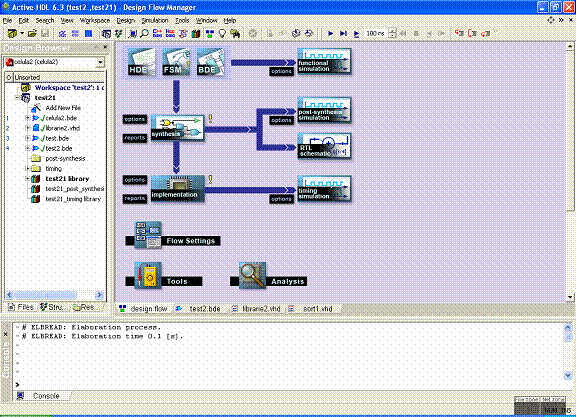Expand the librarie2.vhd tree node
This screenshot has height=417, width=576.
(x=28, y=128)
